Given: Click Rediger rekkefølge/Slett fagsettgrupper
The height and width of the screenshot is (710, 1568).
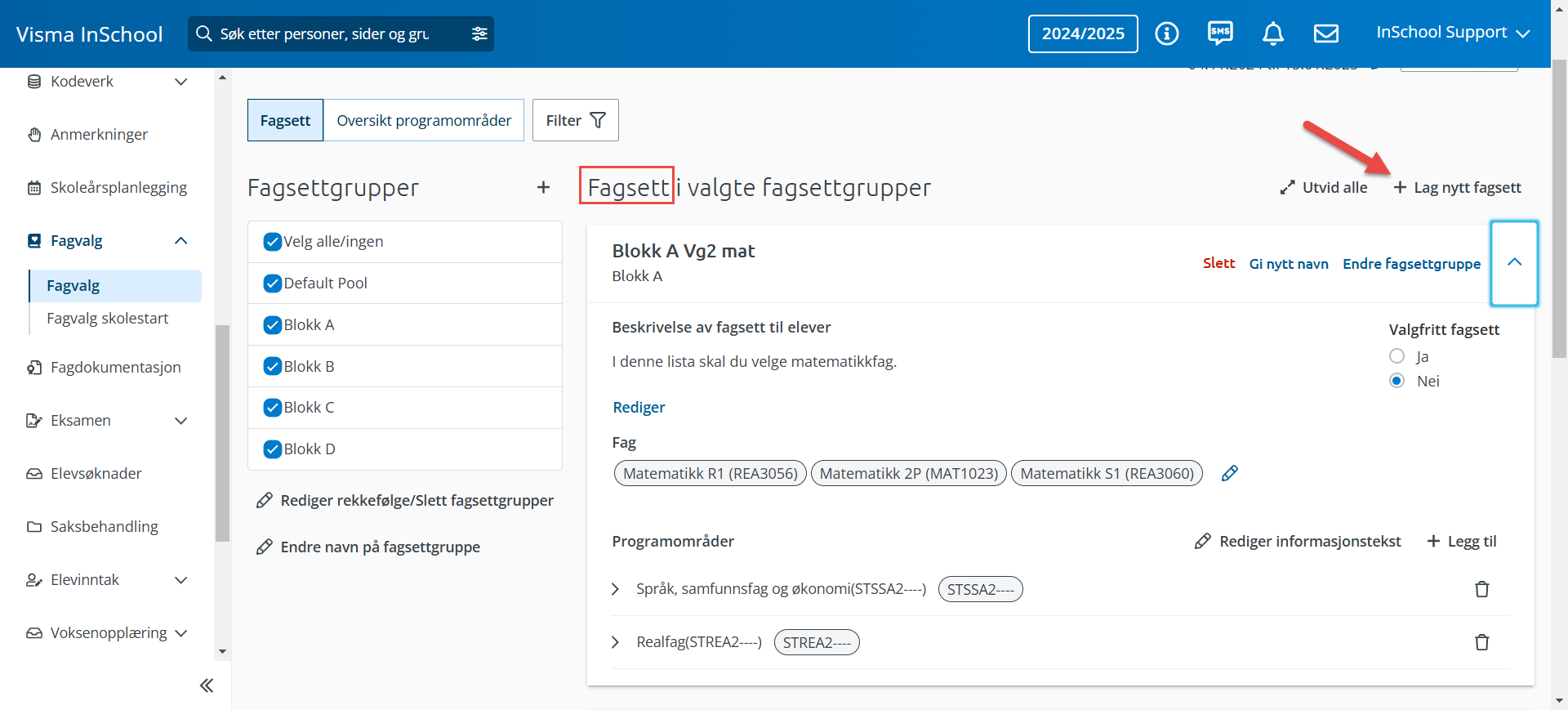Looking at the screenshot, I should point(405,501).
